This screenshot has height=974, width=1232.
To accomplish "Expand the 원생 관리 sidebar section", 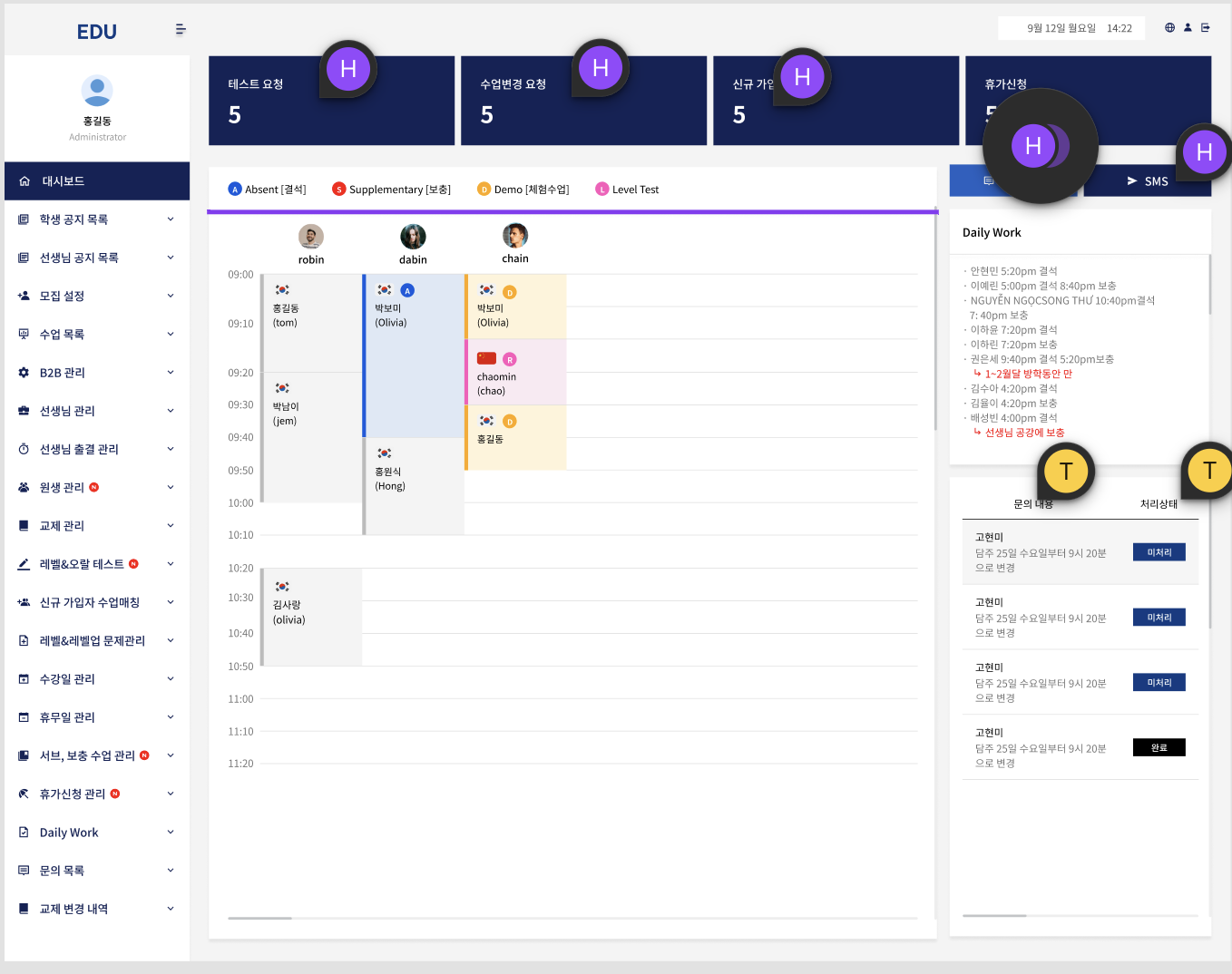I will pos(171,487).
